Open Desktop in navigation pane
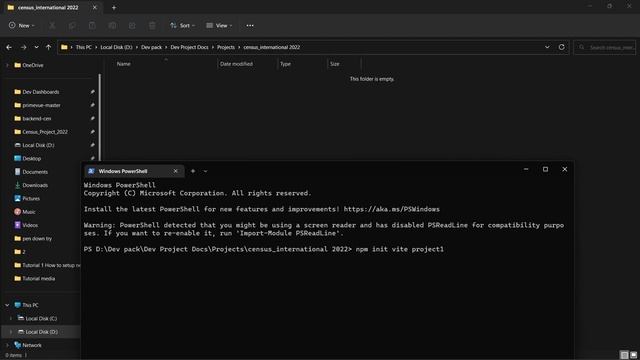 point(31,159)
